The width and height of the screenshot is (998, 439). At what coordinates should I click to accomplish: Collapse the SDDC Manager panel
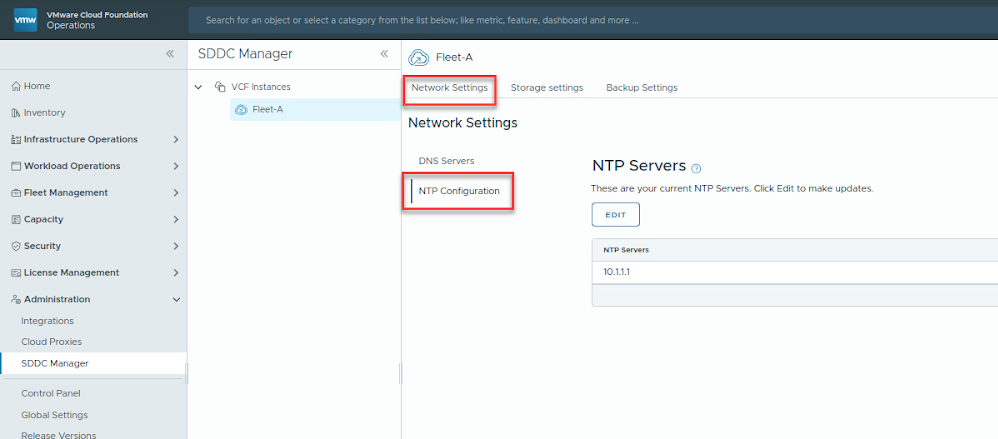[x=384, y=54]
